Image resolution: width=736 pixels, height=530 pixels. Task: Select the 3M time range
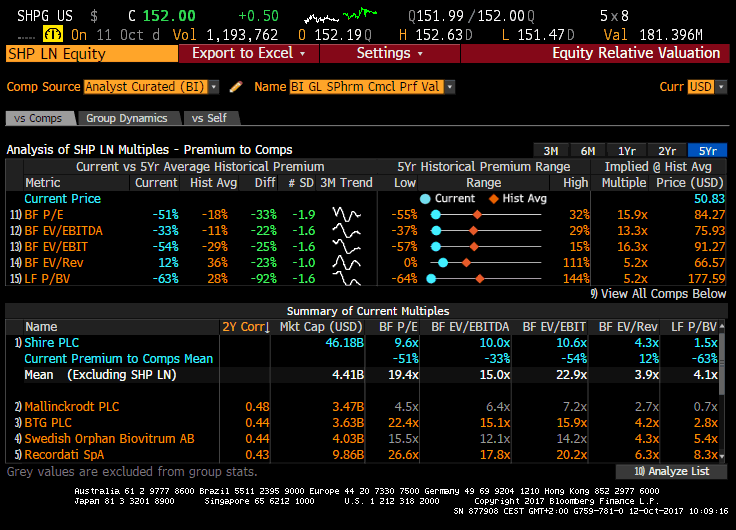point(551,151)
